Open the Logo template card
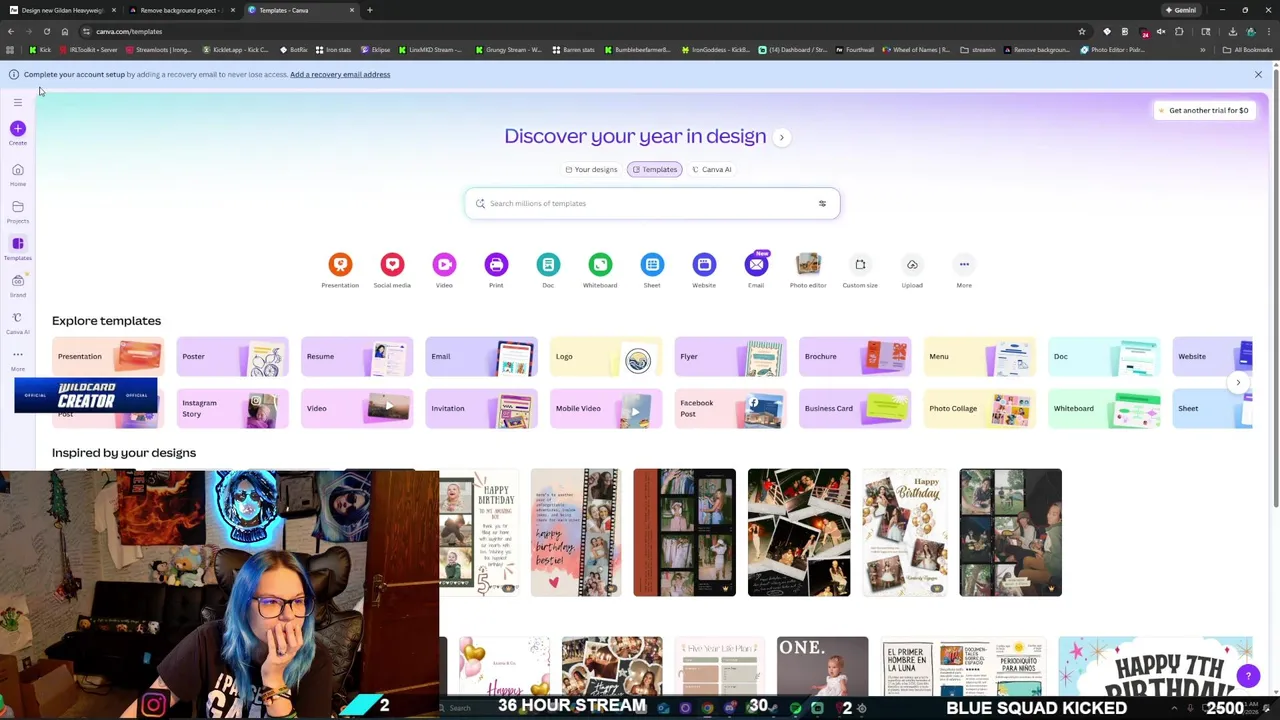 pyautogui.click(x=606, y=356)
